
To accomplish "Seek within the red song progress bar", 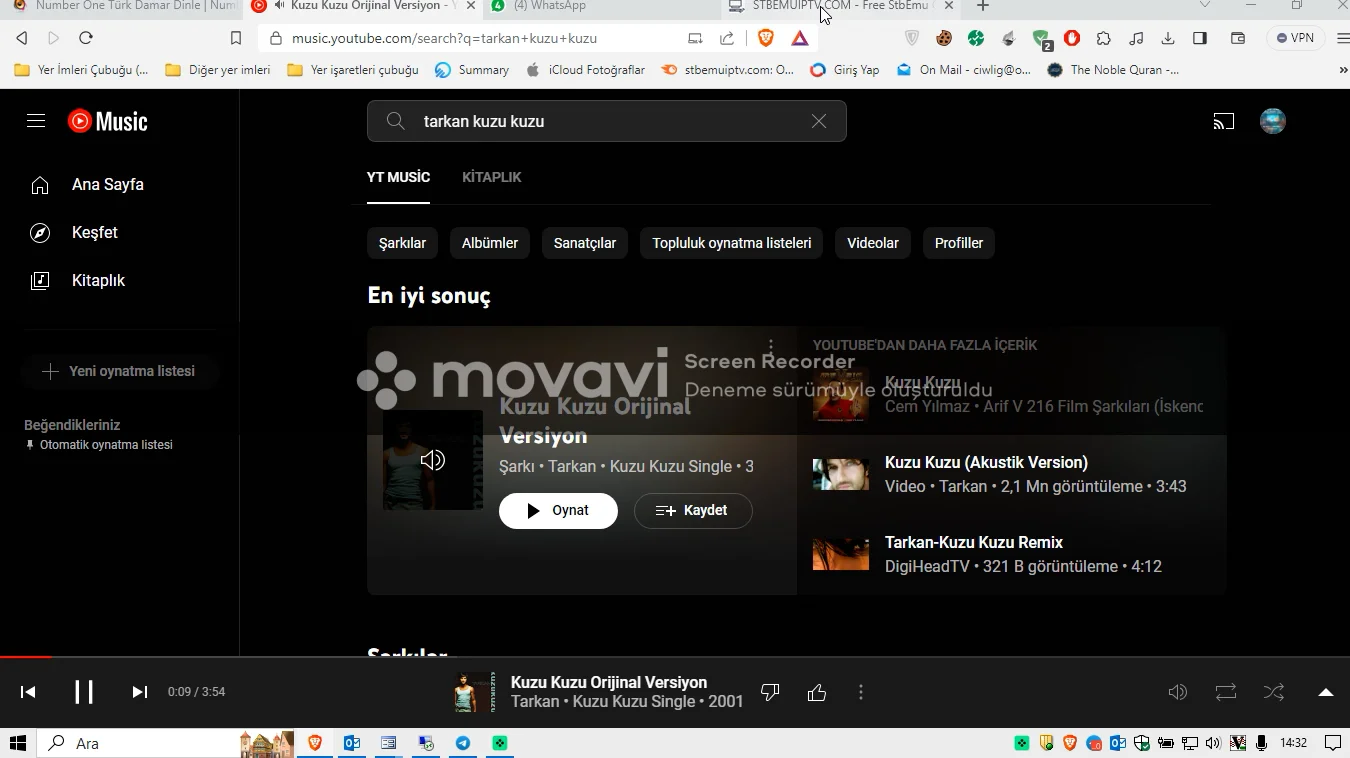I will pyautogui.click(x=25, y=657).
